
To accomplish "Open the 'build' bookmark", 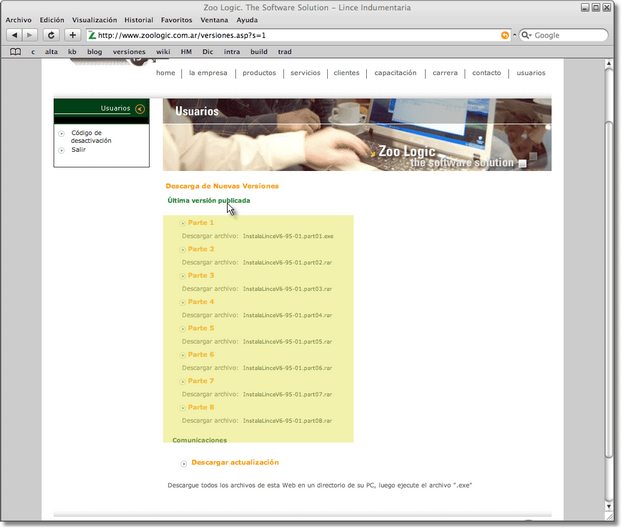I will 259,52.
